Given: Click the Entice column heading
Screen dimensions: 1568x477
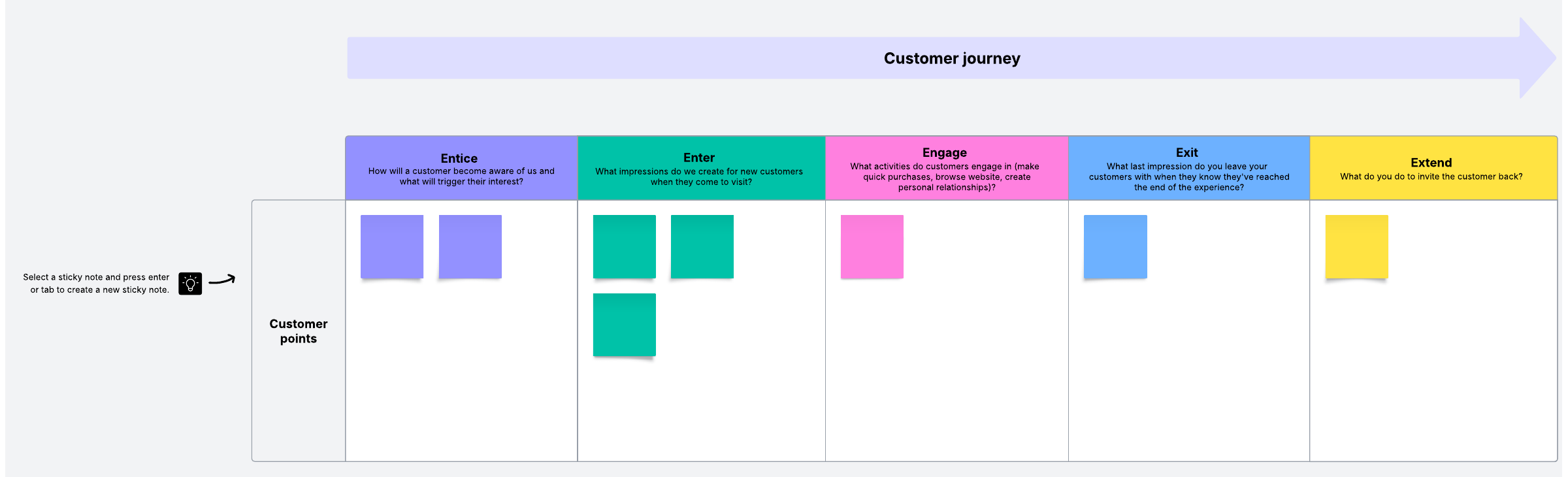Looking at the screenshot, I should pos(459,158).
